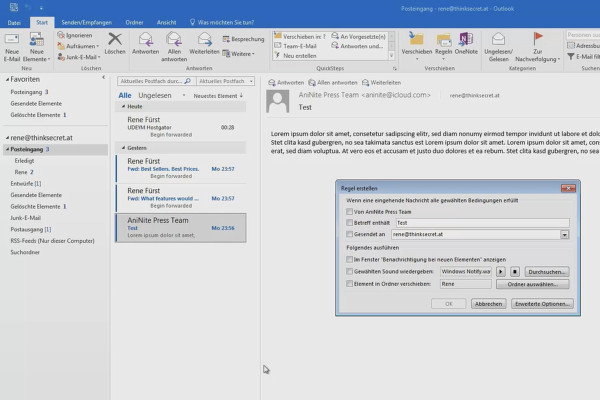This screenshot has height=400, width=600.
Task: Tick the Gesendet an checkbox
Action: 349,234
